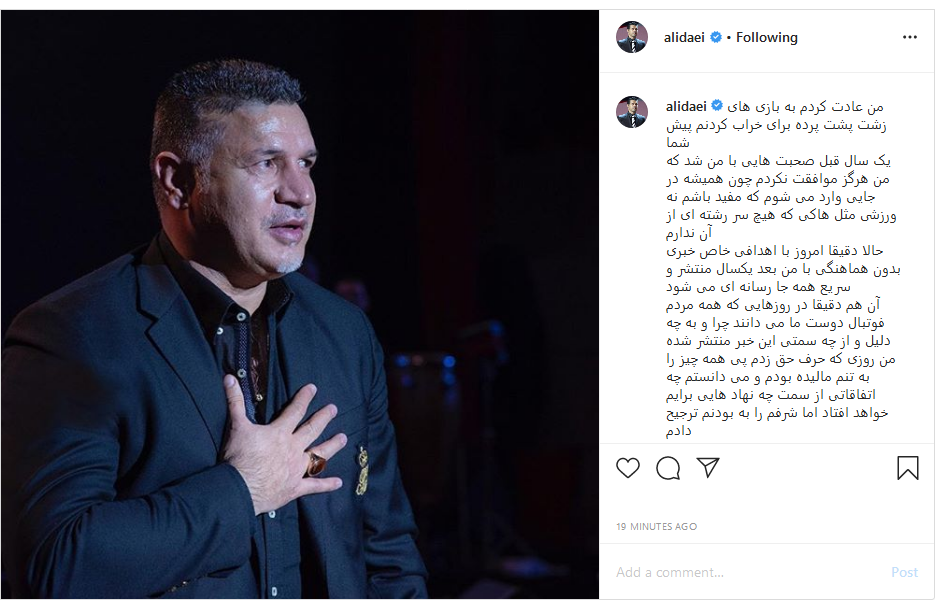Toggle the Following button
935x600 pixels.
pyautogui.click(x=766, y=38)
